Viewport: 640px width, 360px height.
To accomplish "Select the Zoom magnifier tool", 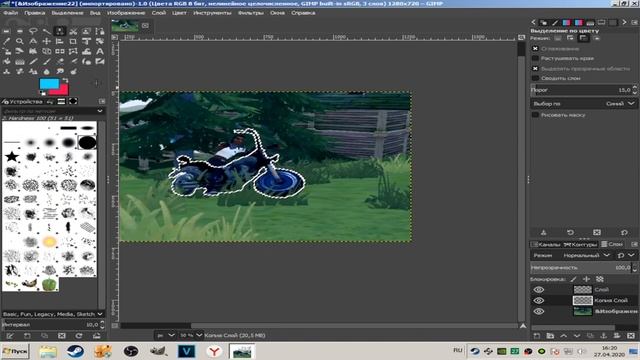I will click(20, 41).
